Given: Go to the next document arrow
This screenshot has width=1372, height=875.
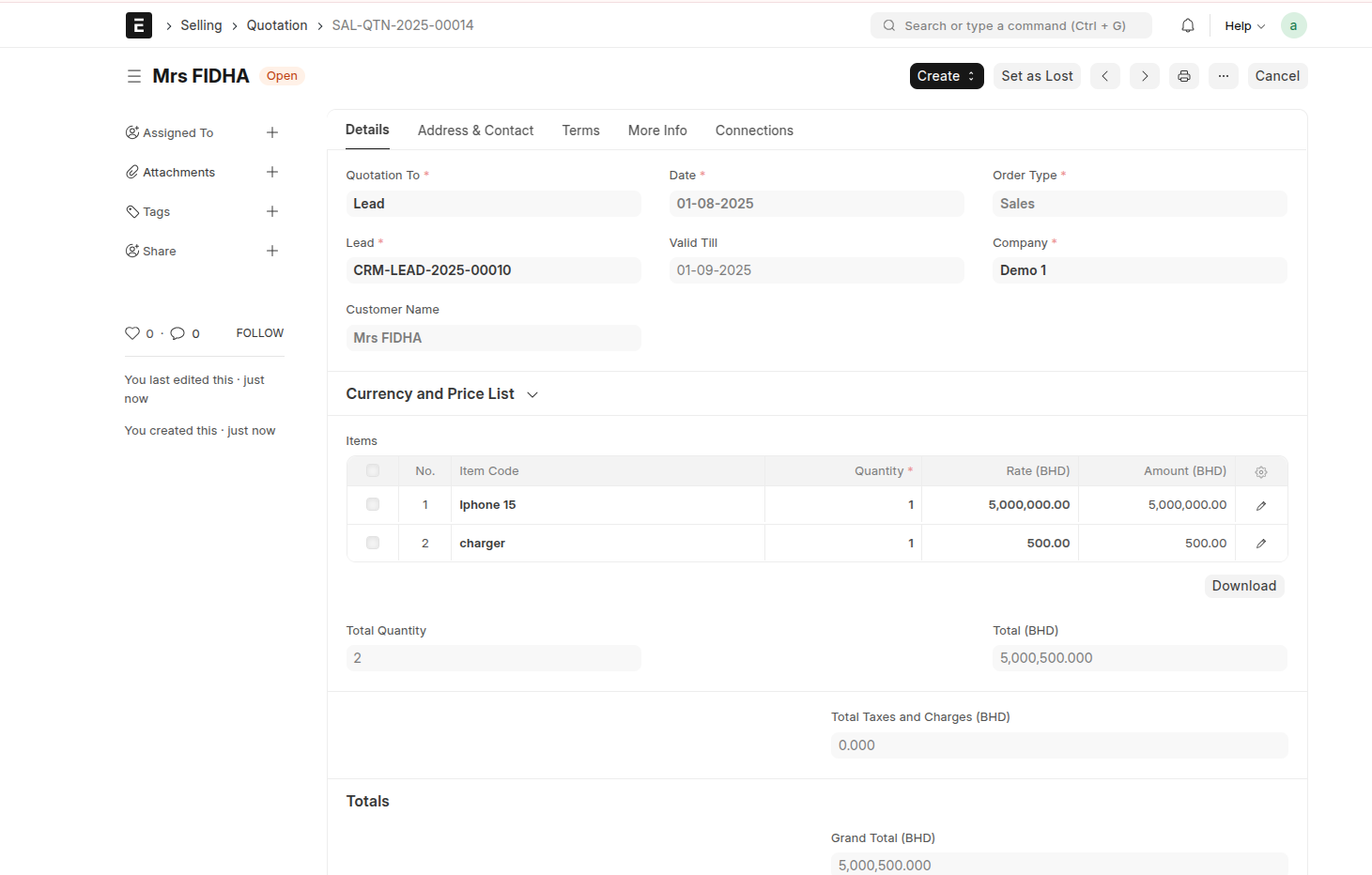Looking at the screenshot, I should pos(1144,76).
